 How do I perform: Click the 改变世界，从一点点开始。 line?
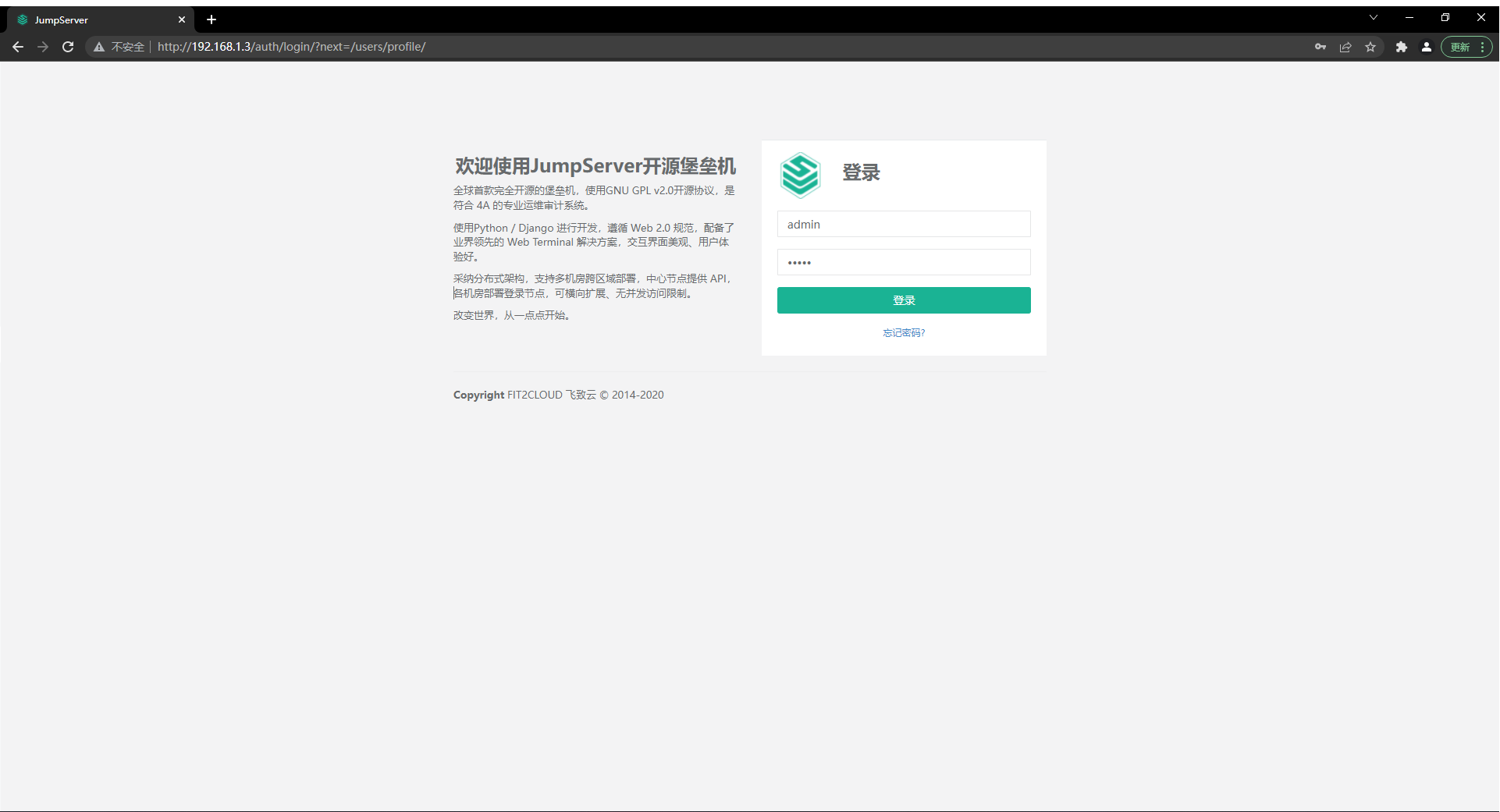513,315
